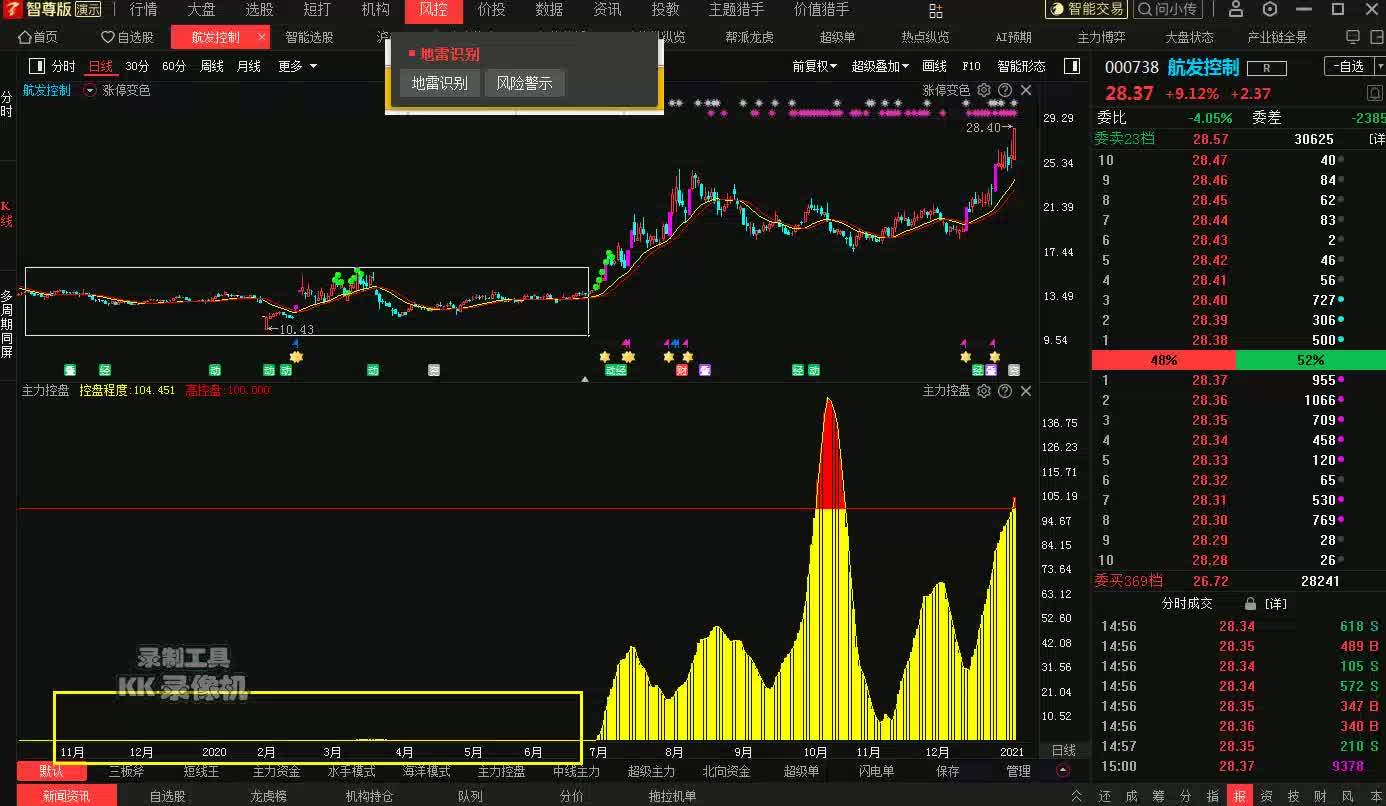The width and height of the screenshot is (1386, 806).
Task: Click the 日线 label beside the date axis
Action: 1064,750
